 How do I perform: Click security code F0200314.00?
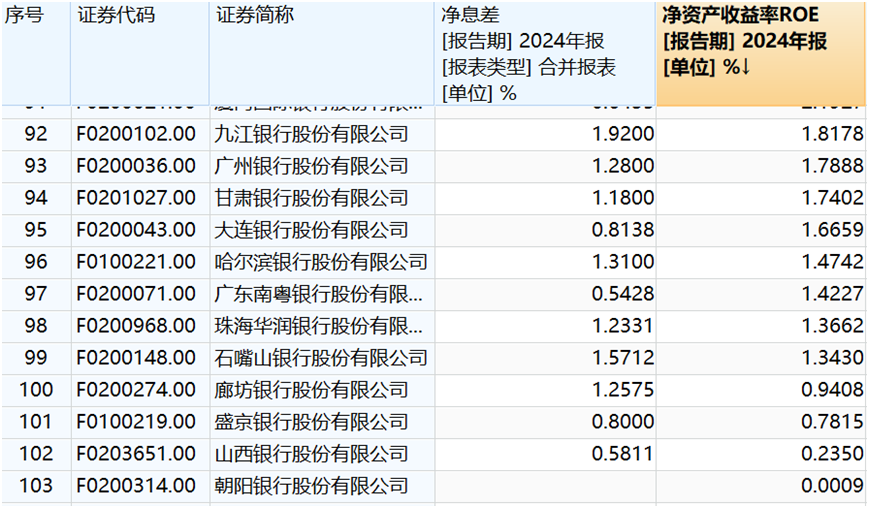click(x=136, y=486)
